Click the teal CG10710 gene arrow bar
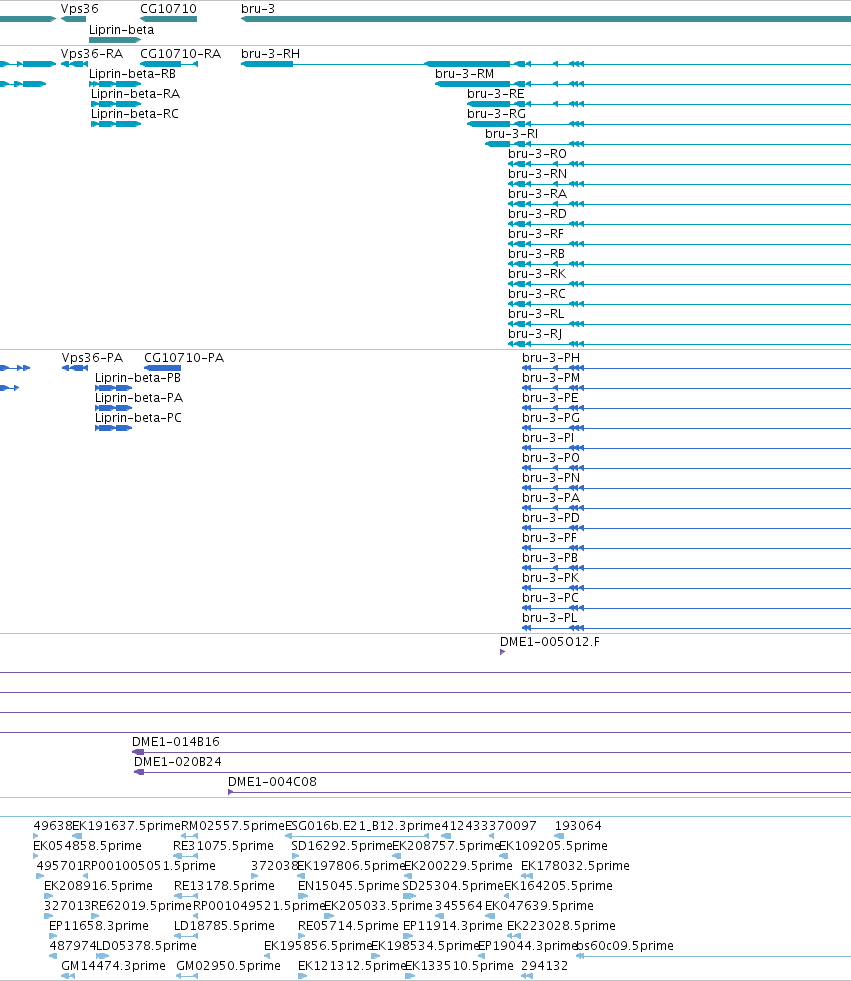The height and width of the screenshot is (981, 851). pos(168,19)
